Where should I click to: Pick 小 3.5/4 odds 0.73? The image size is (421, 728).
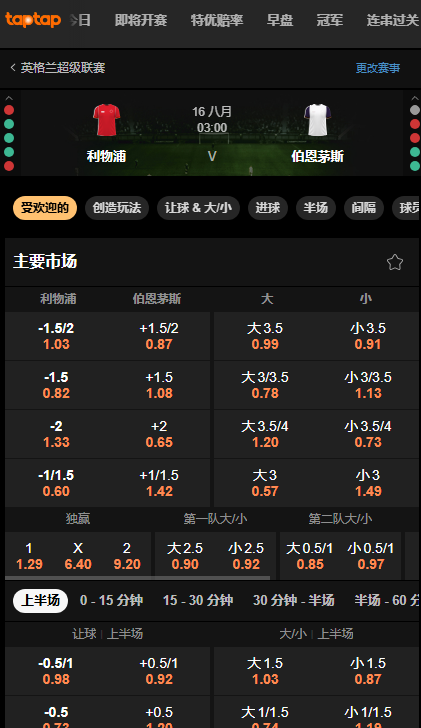click(368, 434)
